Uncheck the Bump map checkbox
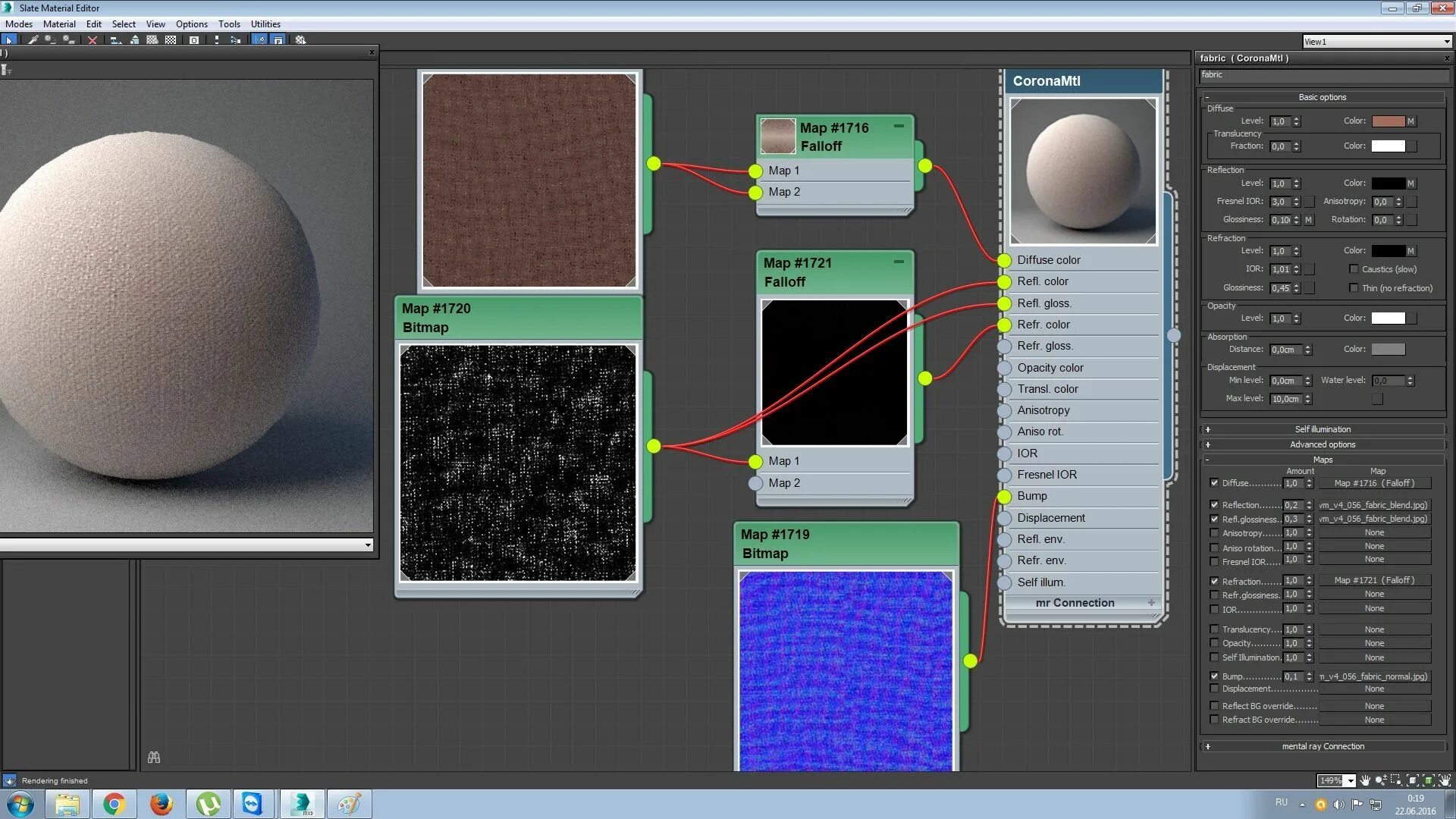 pyautogui.click(x=1214, y=676)
